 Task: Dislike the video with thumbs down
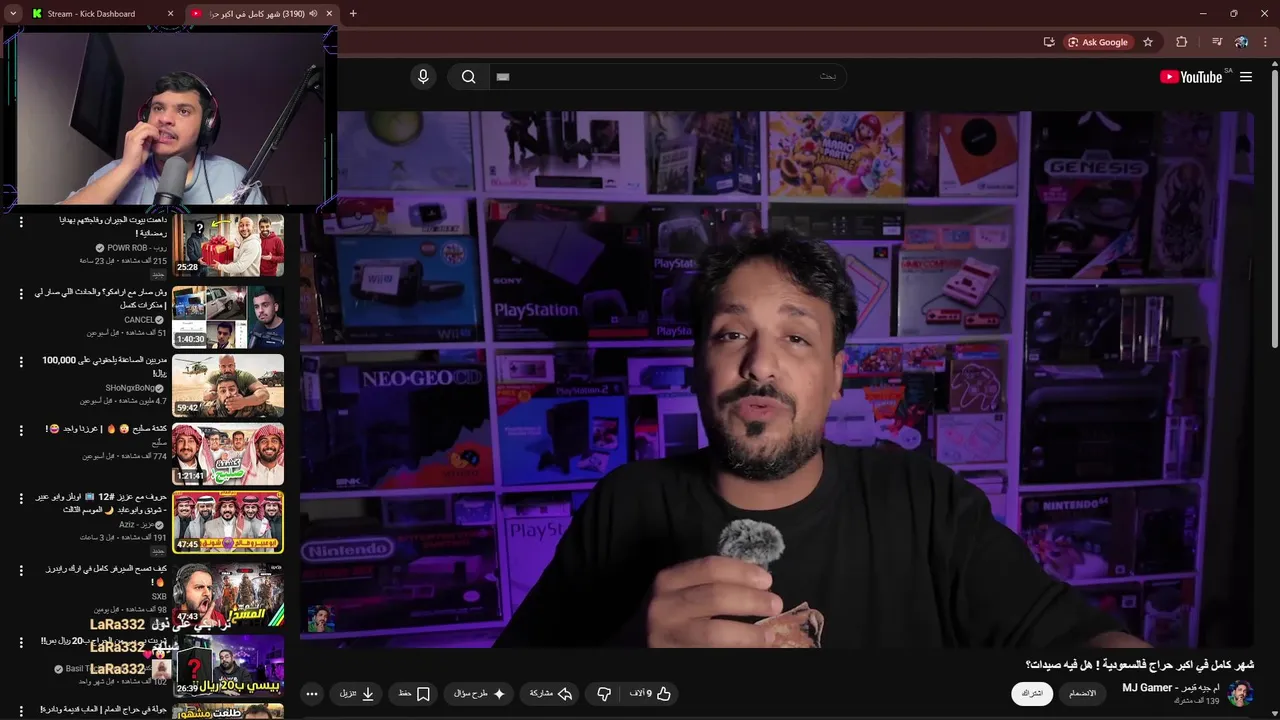click(604, 693)
